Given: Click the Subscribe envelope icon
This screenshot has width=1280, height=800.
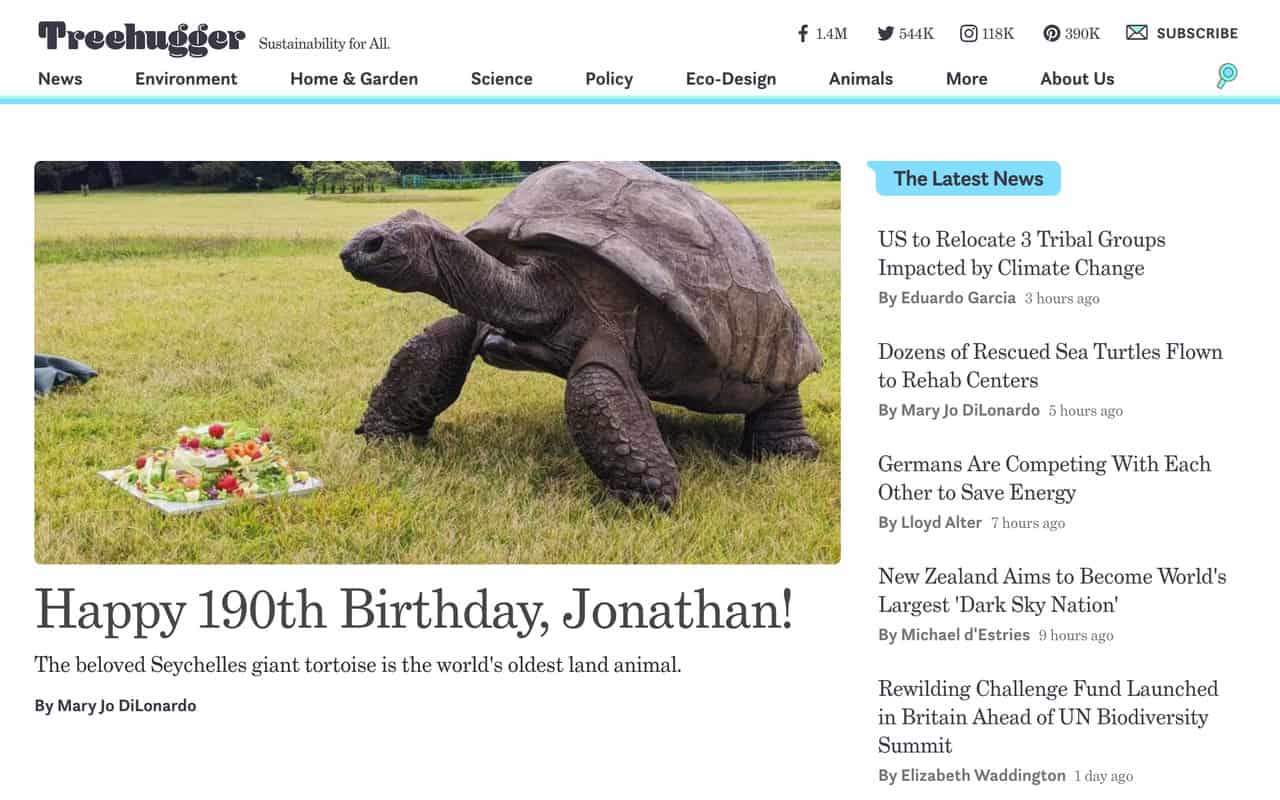Looking at the screenshot, I should (x=1137, y=33).
